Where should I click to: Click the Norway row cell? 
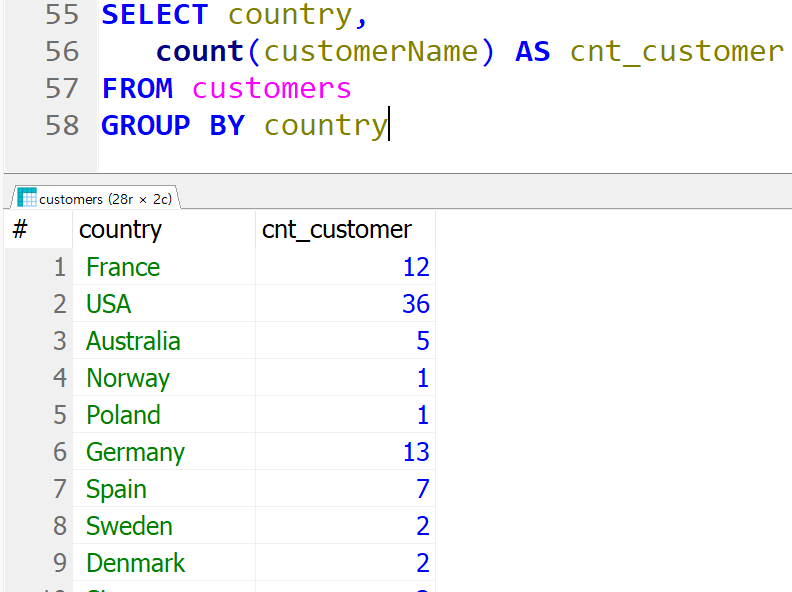click(x=164, y=378)
